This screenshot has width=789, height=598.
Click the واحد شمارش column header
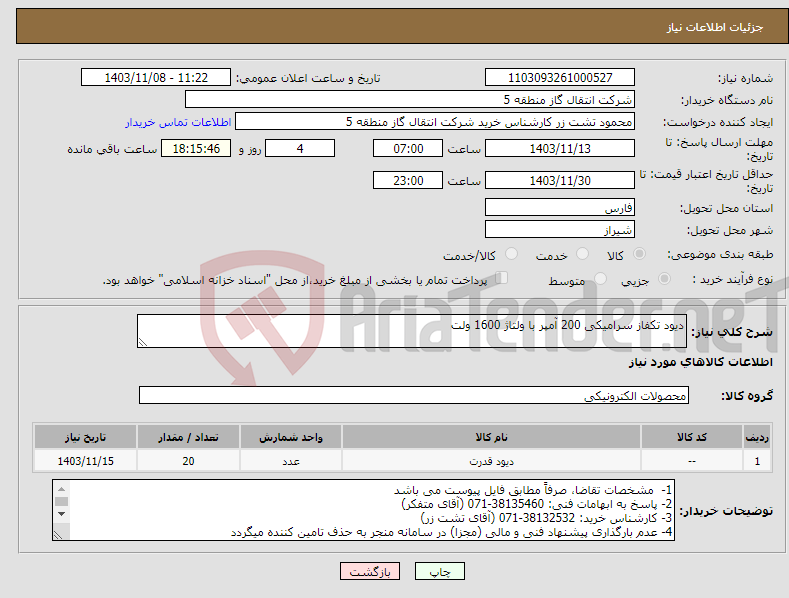pyautogui.click(x=291, y=437)
